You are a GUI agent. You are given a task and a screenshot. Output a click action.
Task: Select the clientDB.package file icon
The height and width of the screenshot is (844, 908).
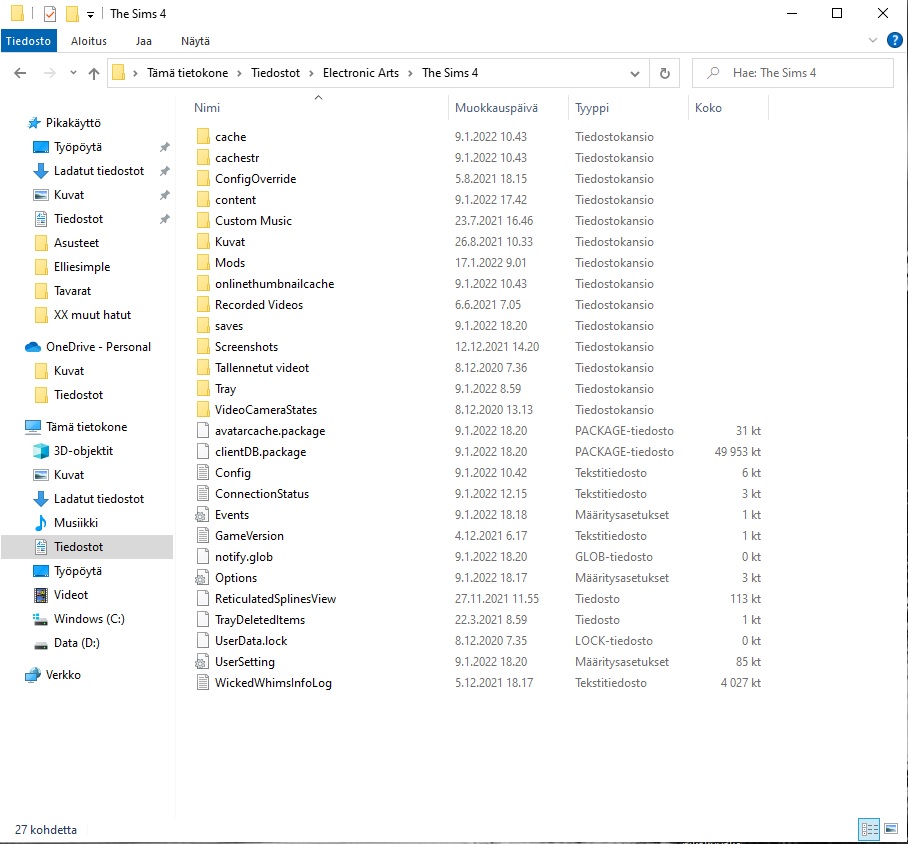(203, 452)
